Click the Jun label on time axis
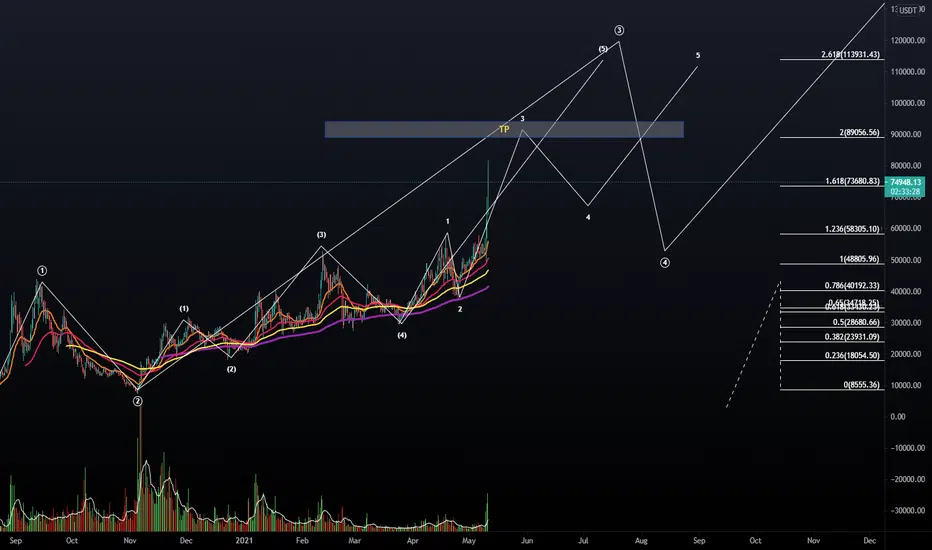Screen dimensions: 932x550 coord(527,540)
